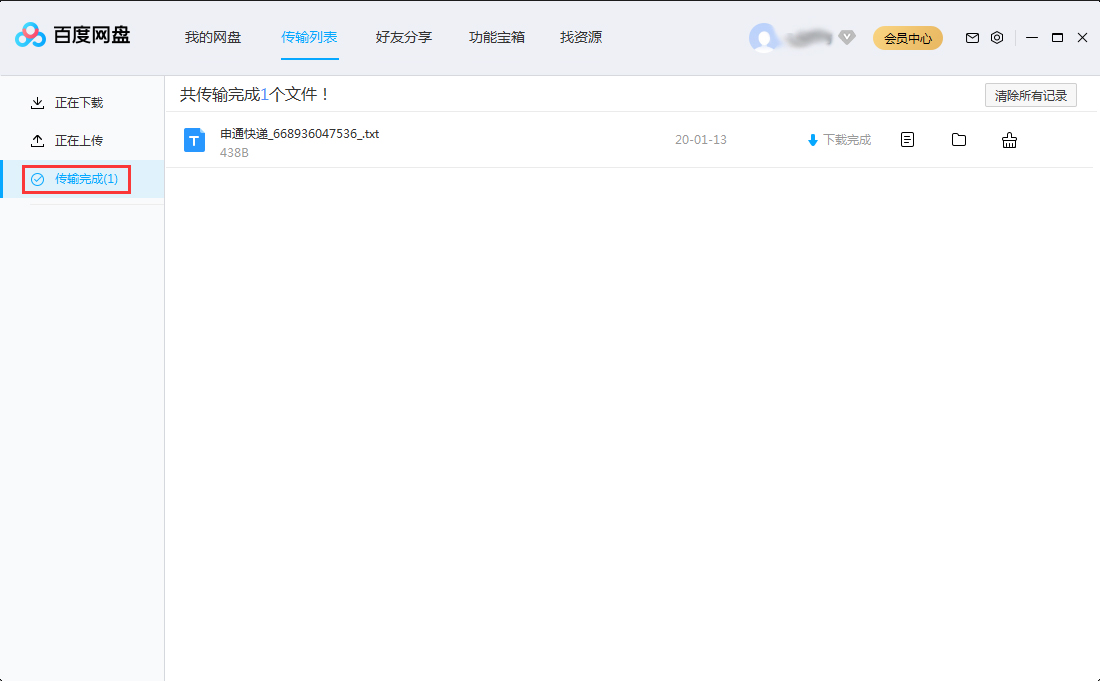Delete record using the trash brush icon
This screenshot has height=681, width=1100.
[1009, 139]
